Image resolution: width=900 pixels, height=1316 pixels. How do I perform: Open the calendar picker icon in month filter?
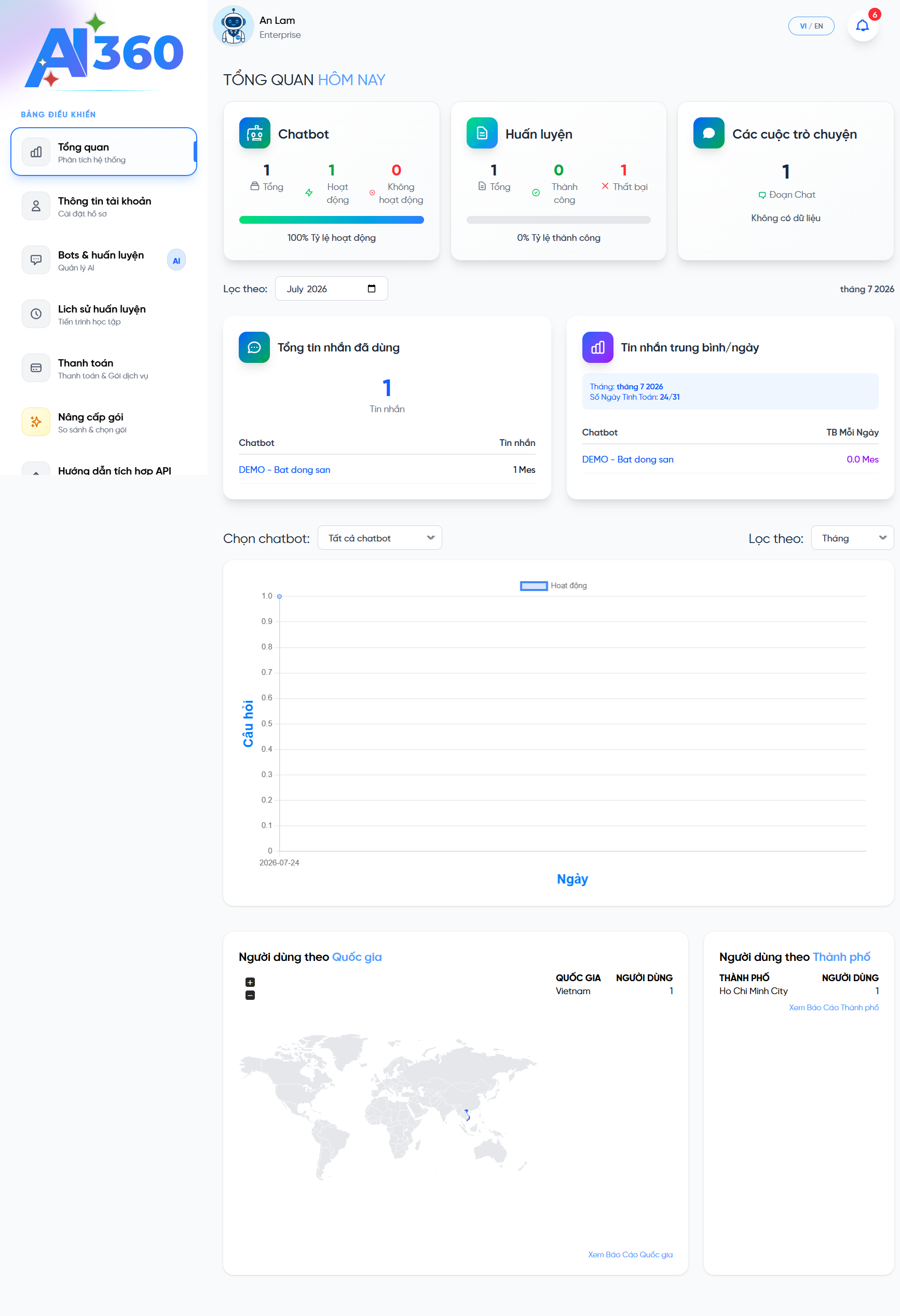(371, 289)
